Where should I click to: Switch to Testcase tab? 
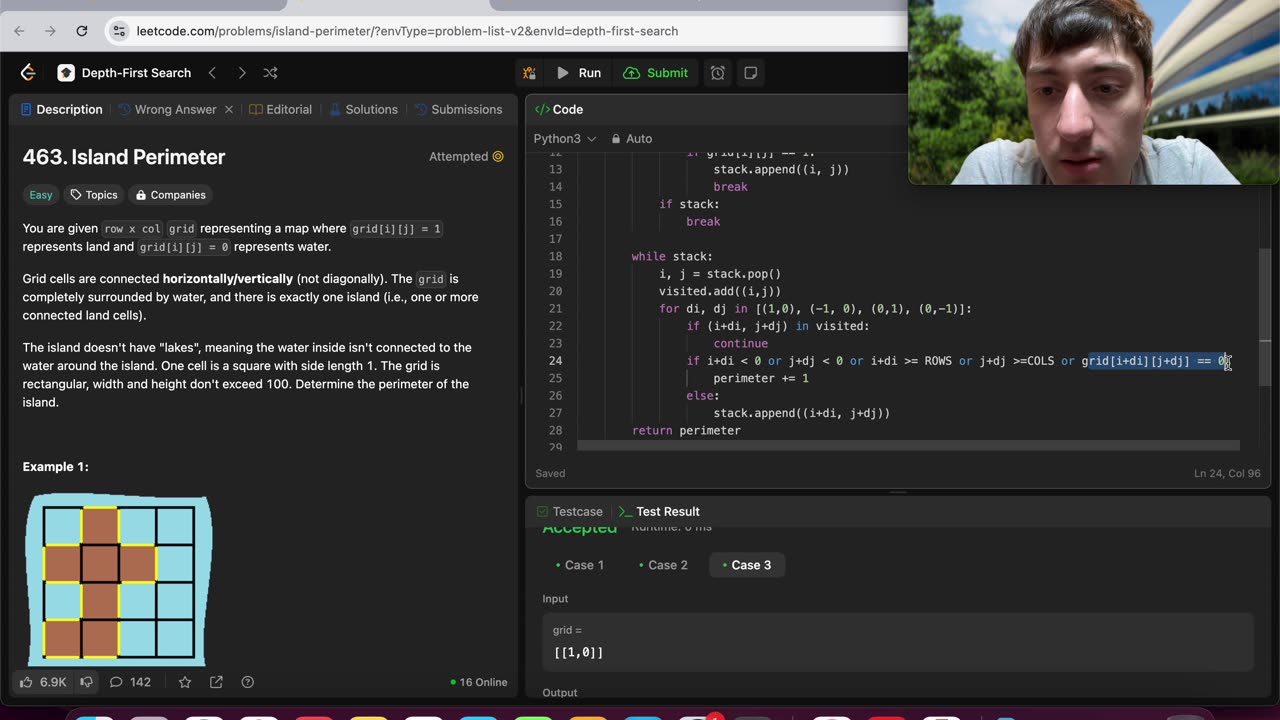568,511
